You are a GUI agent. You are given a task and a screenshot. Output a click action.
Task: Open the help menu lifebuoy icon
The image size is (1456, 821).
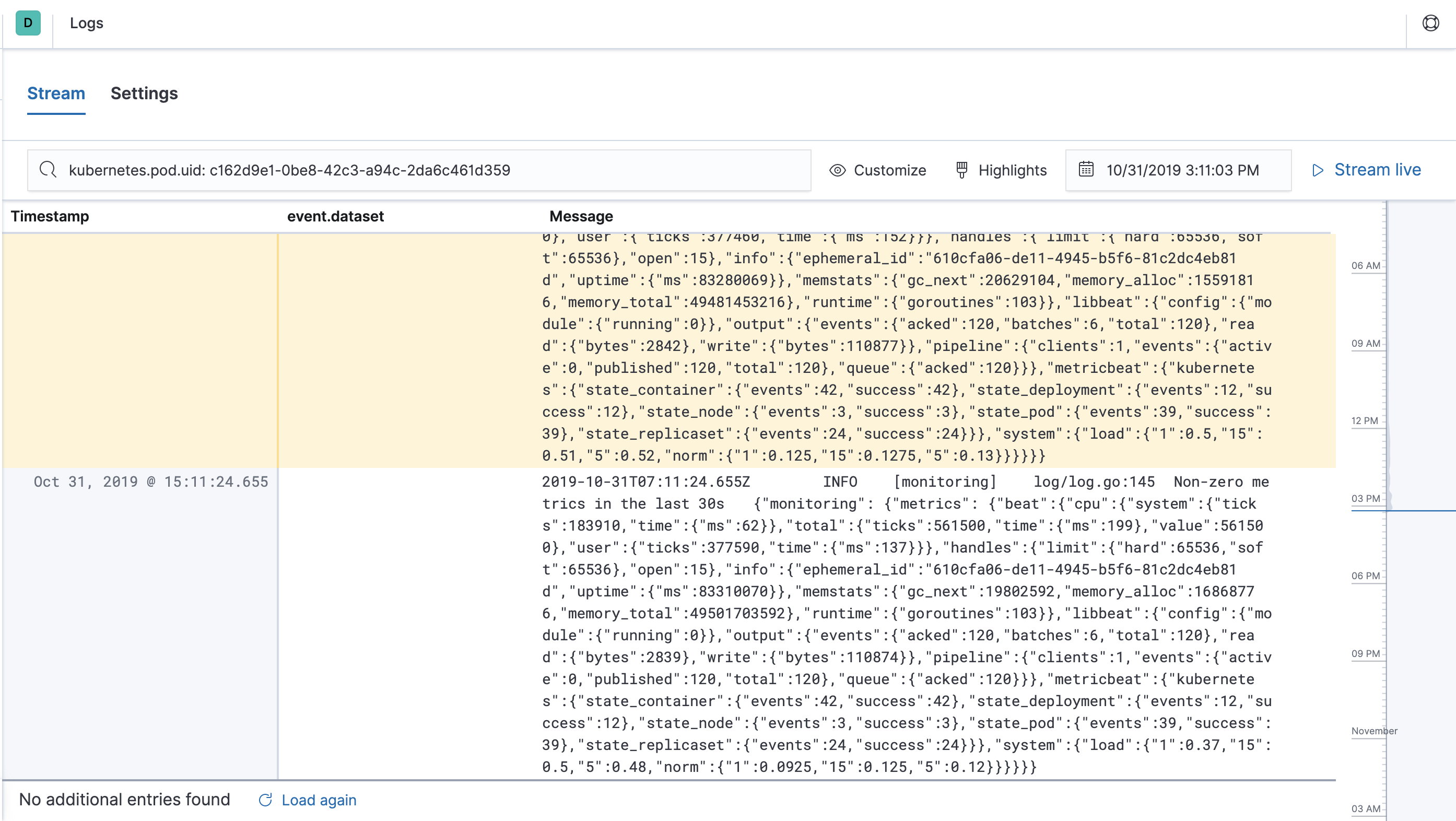(x=1430, y=23)
